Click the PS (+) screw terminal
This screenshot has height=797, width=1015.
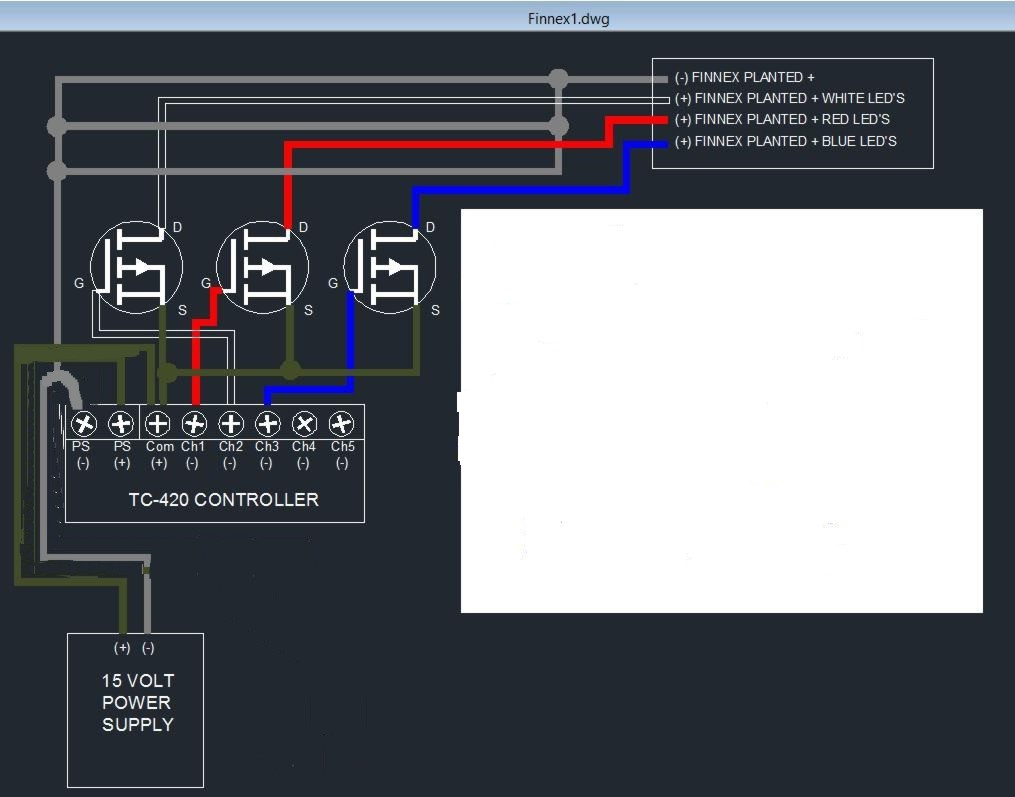120,424
